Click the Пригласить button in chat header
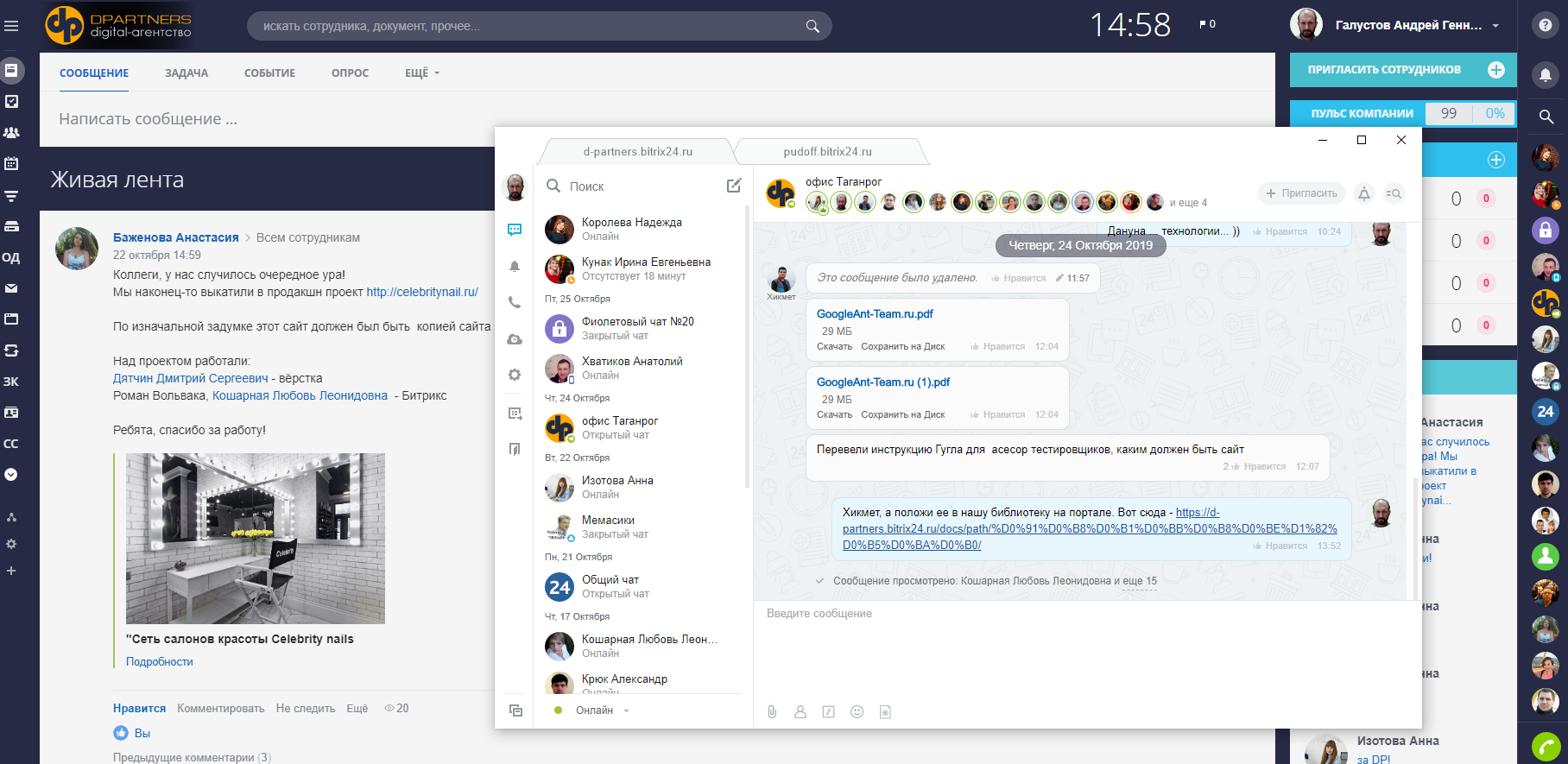This screenshot has width=1568, height=764. click(1301, 193)
